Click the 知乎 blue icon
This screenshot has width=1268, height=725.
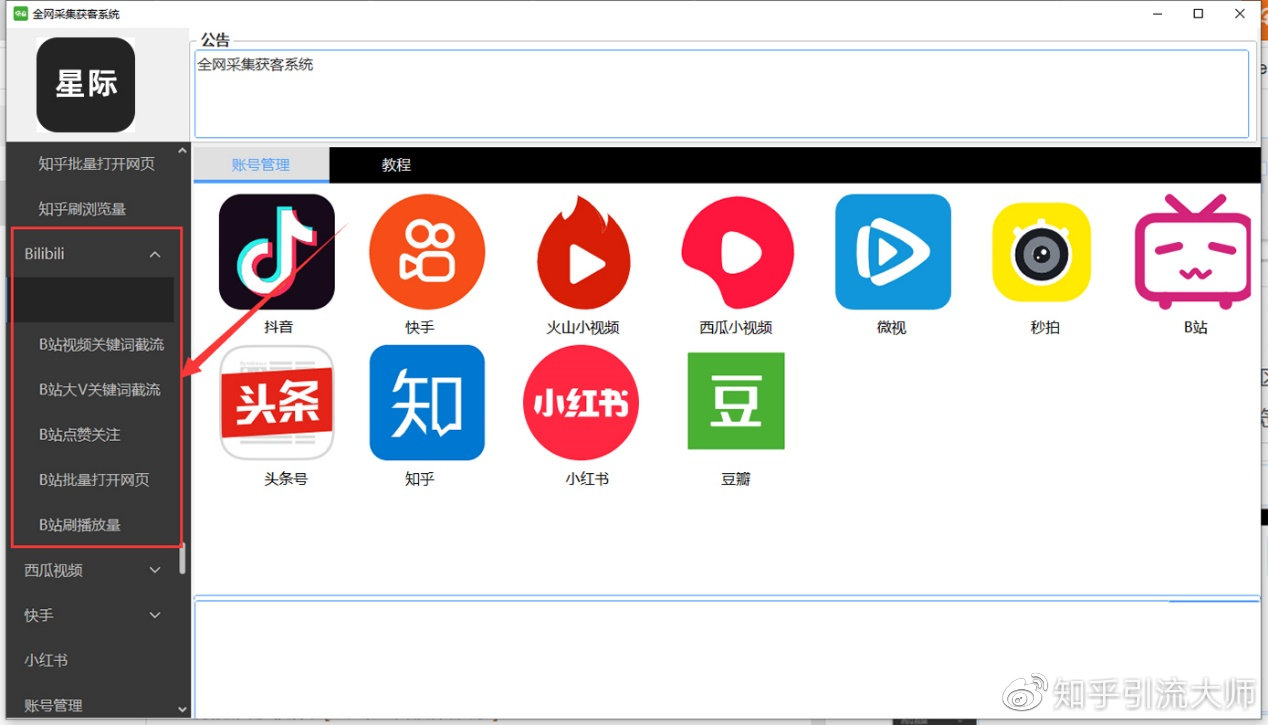click(427, 403)
